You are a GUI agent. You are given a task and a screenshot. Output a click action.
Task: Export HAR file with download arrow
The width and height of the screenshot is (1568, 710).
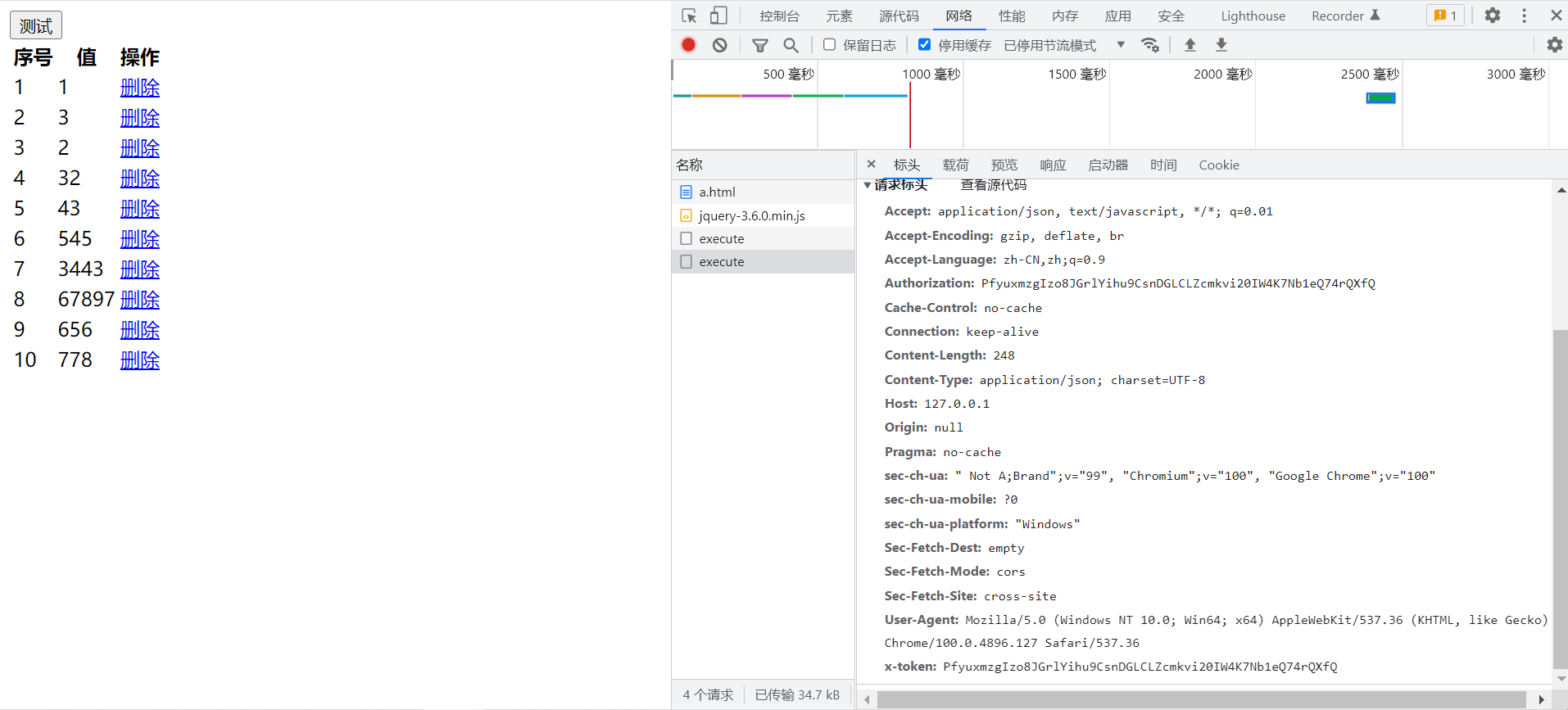[1221, 45]
